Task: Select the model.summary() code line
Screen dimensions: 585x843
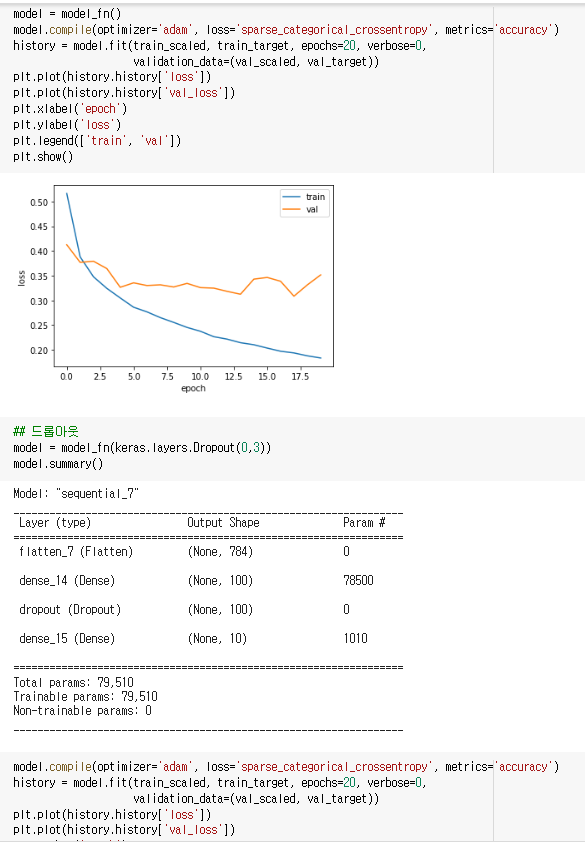Action: point(58,464)
